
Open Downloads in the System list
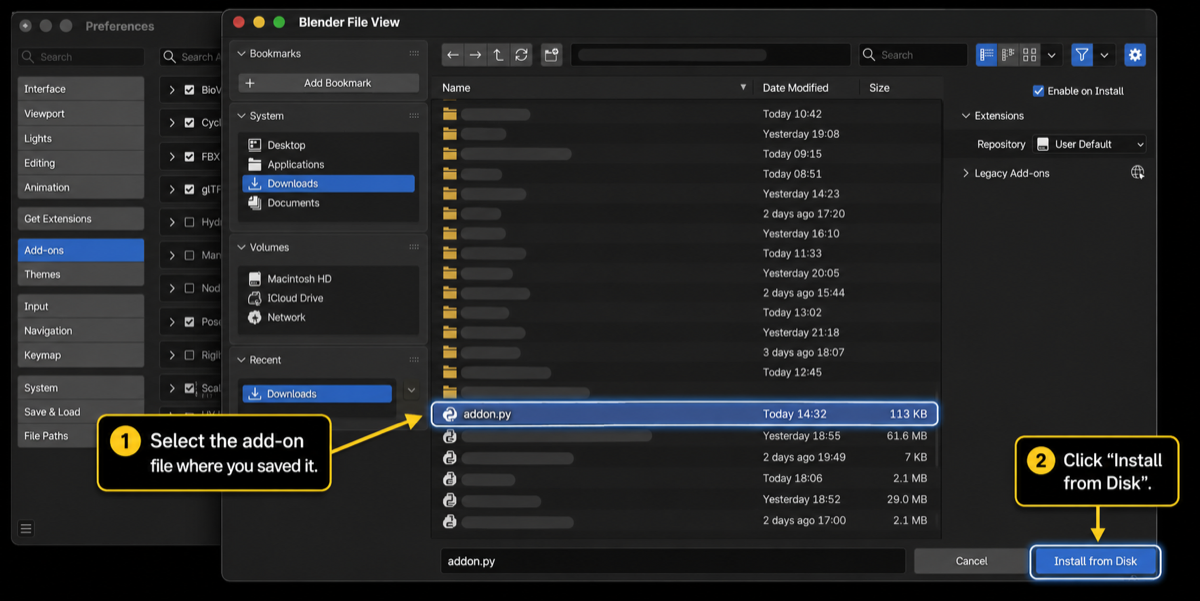tap(328, 184)
